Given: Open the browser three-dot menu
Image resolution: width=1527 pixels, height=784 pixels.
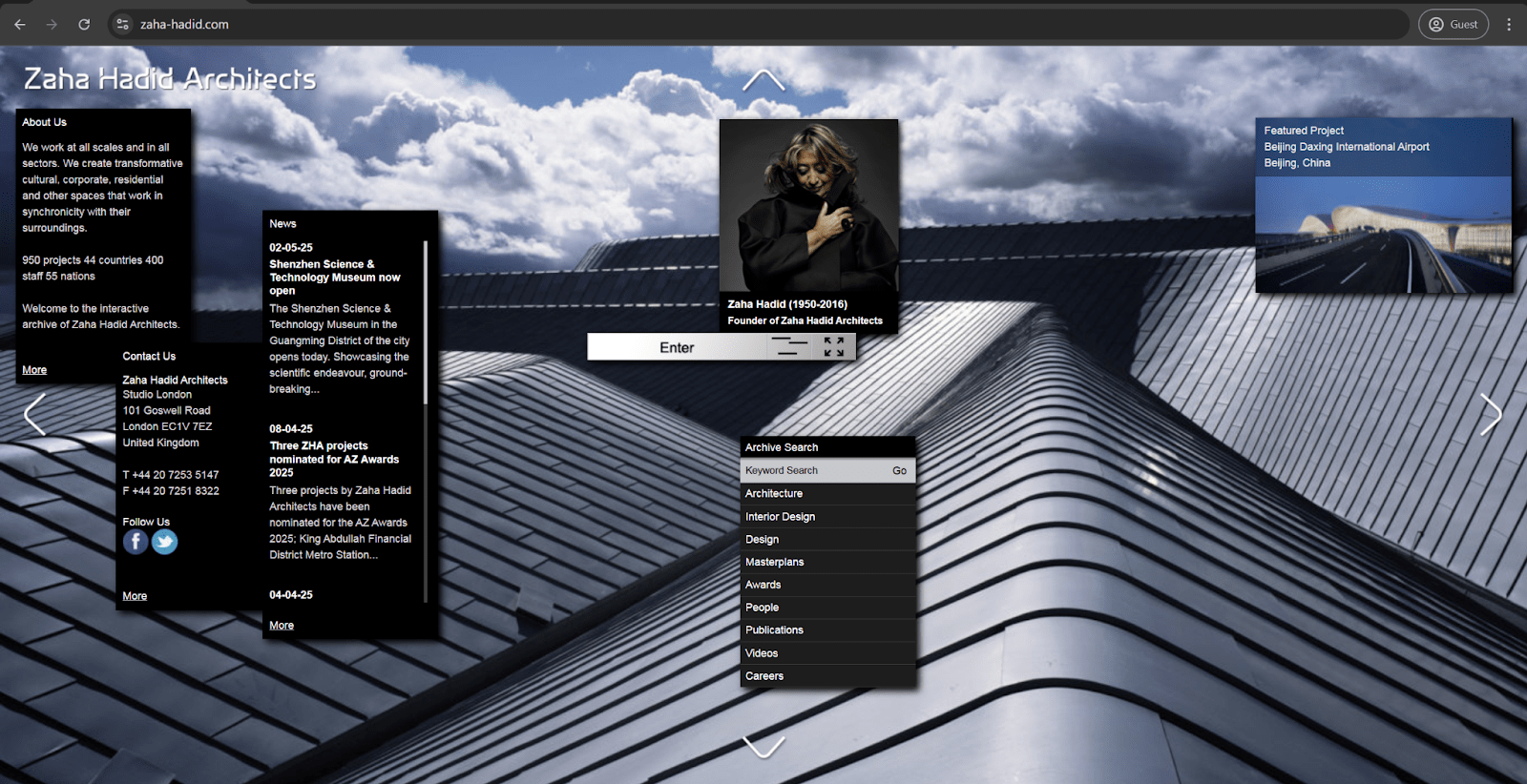Looking at the screenshot, I should click(1509, 24).
